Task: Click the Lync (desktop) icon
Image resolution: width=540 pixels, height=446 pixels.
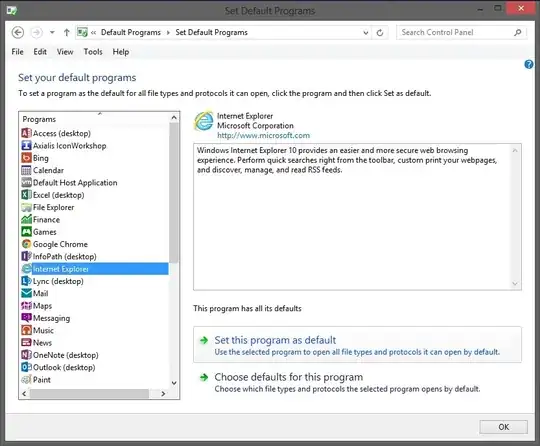Action: pos(27,281)
